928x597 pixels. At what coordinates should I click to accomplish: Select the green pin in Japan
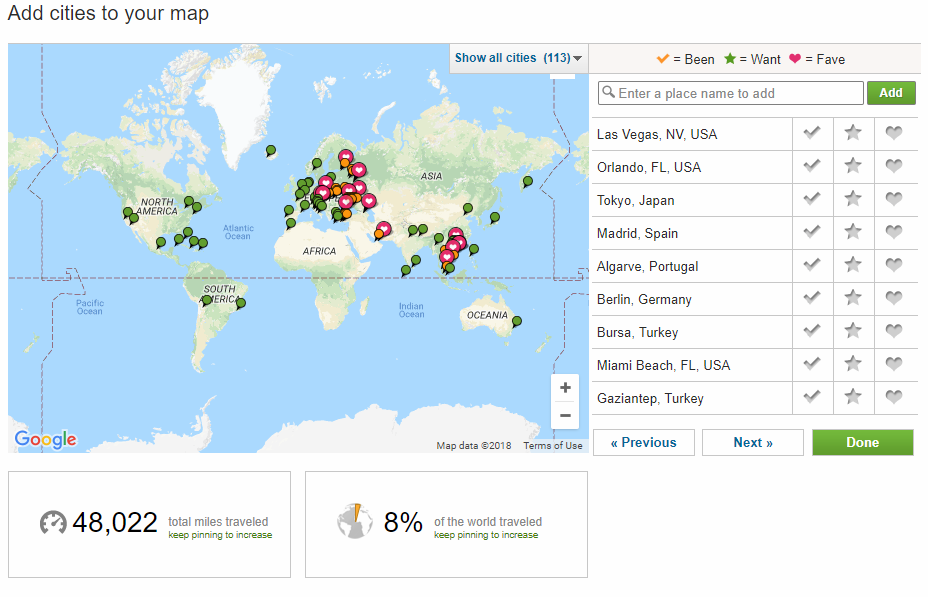pos(495,218)
